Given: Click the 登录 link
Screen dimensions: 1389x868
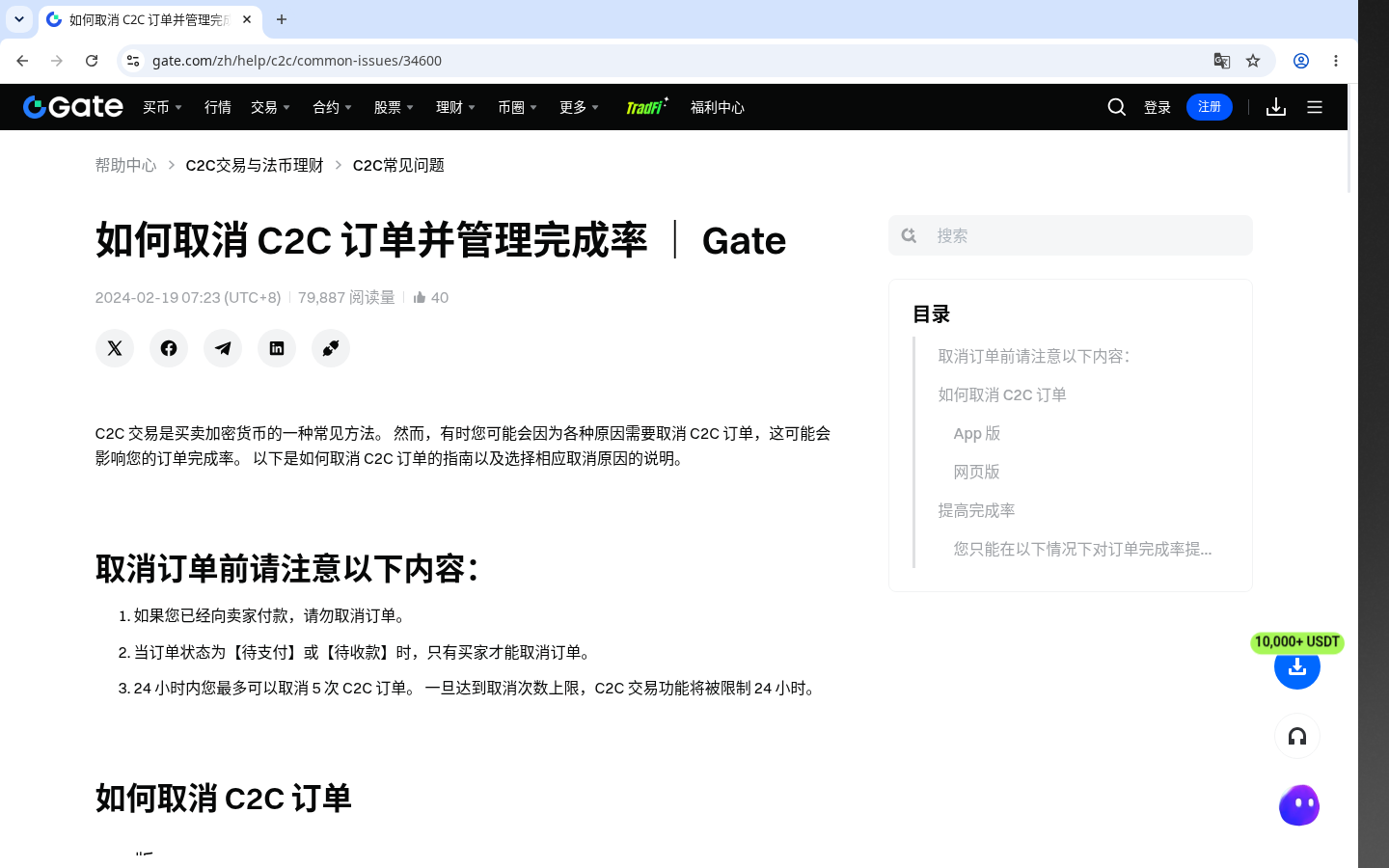Looking at the screenshot, I should pos(1157,107).
